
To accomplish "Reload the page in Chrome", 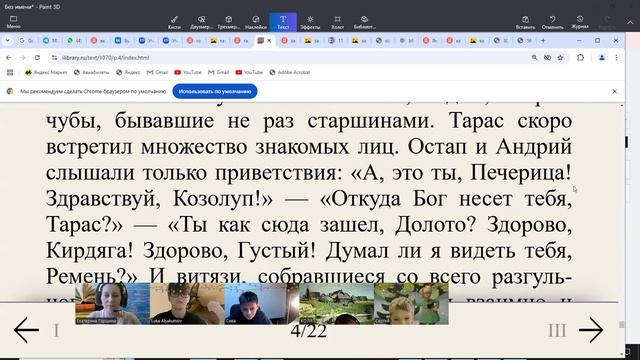I will (x=37, y=58).
